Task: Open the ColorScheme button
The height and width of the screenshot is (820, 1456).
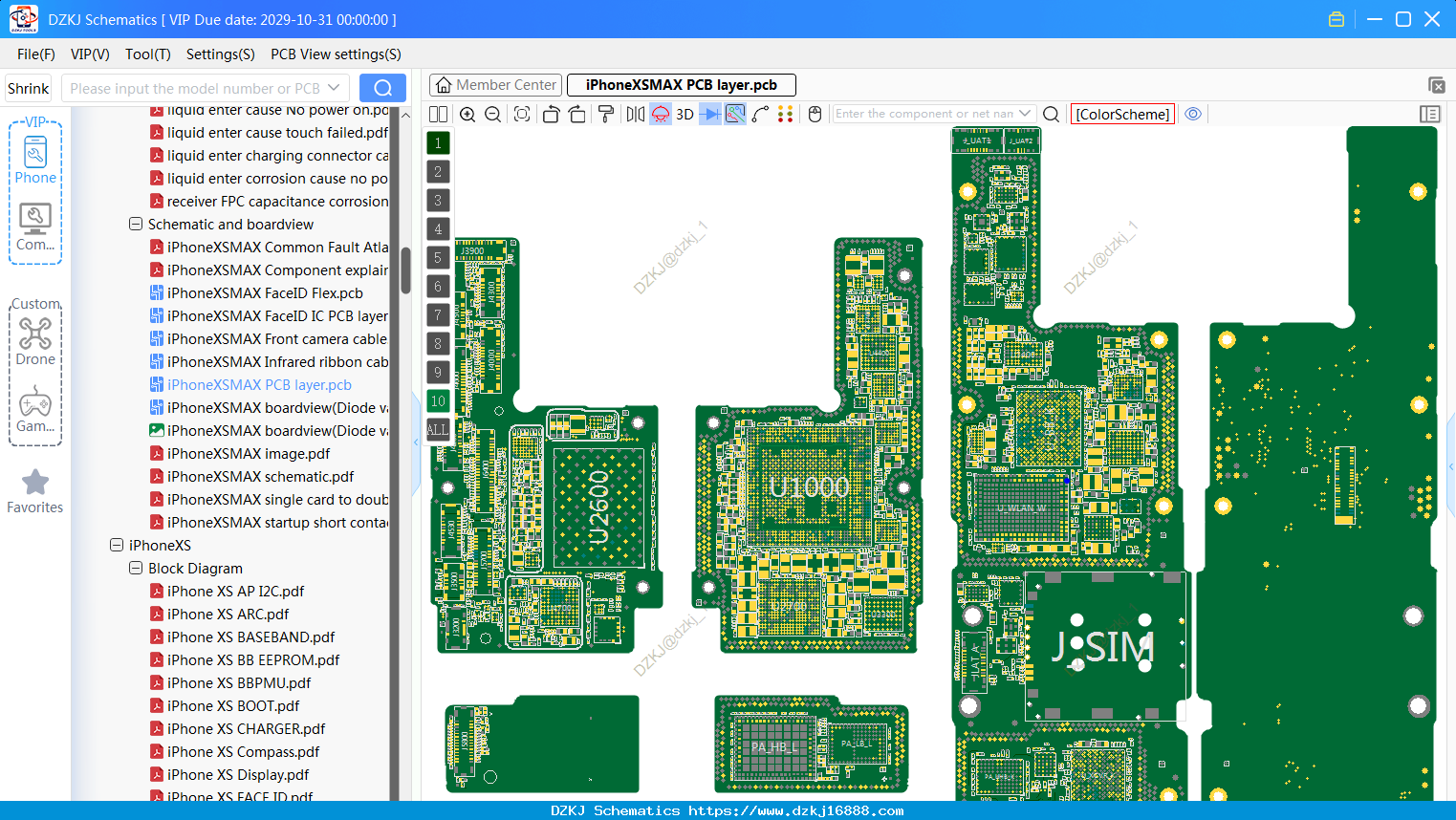Action: pyautogui.click(x=1122, y=114)
